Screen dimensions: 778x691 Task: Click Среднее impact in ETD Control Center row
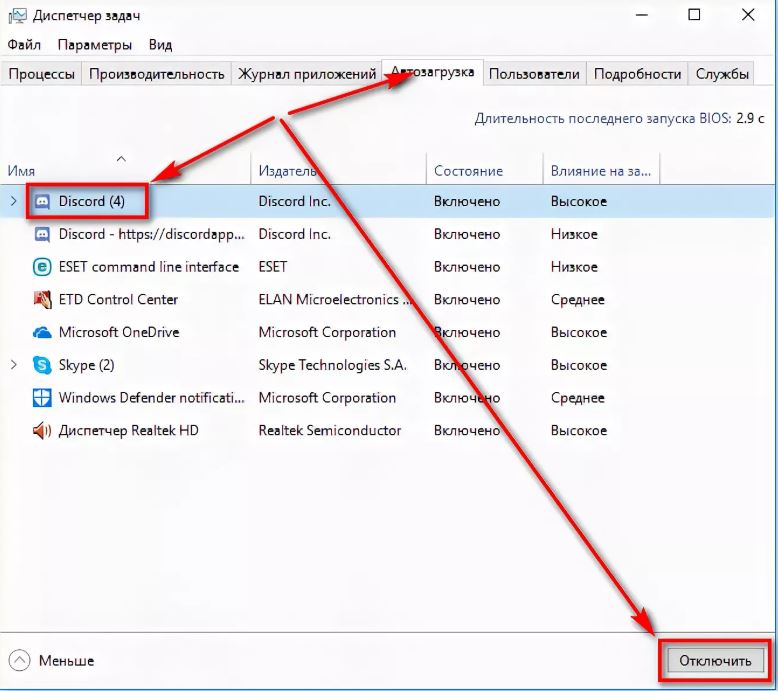coord(578,300)
